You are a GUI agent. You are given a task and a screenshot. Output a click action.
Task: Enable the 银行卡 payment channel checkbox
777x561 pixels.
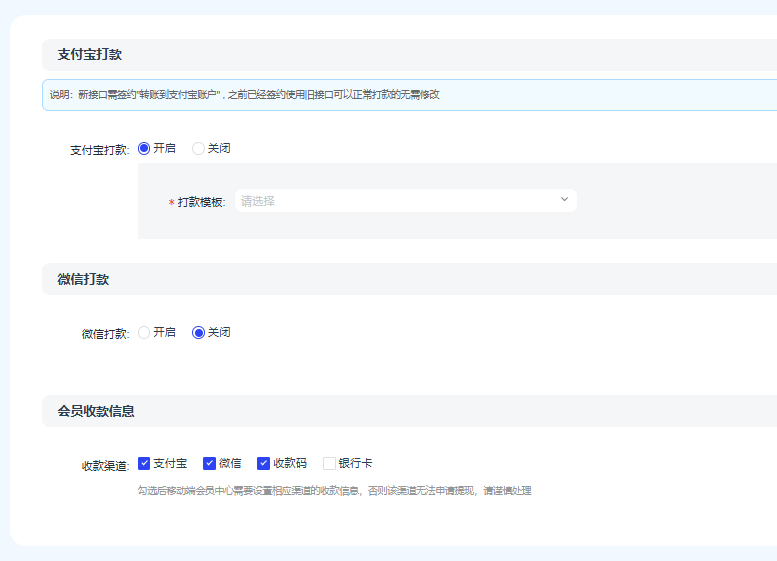[329, 463]
